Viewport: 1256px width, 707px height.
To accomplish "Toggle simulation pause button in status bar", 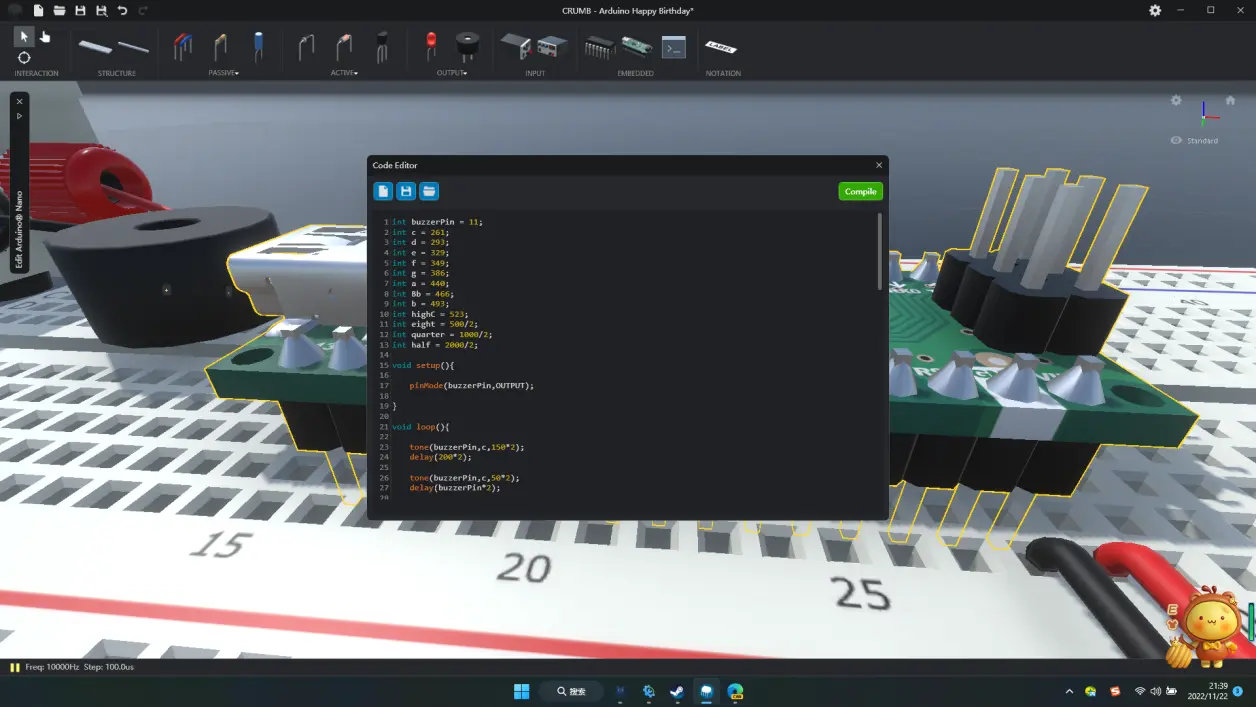I will 15,667.
